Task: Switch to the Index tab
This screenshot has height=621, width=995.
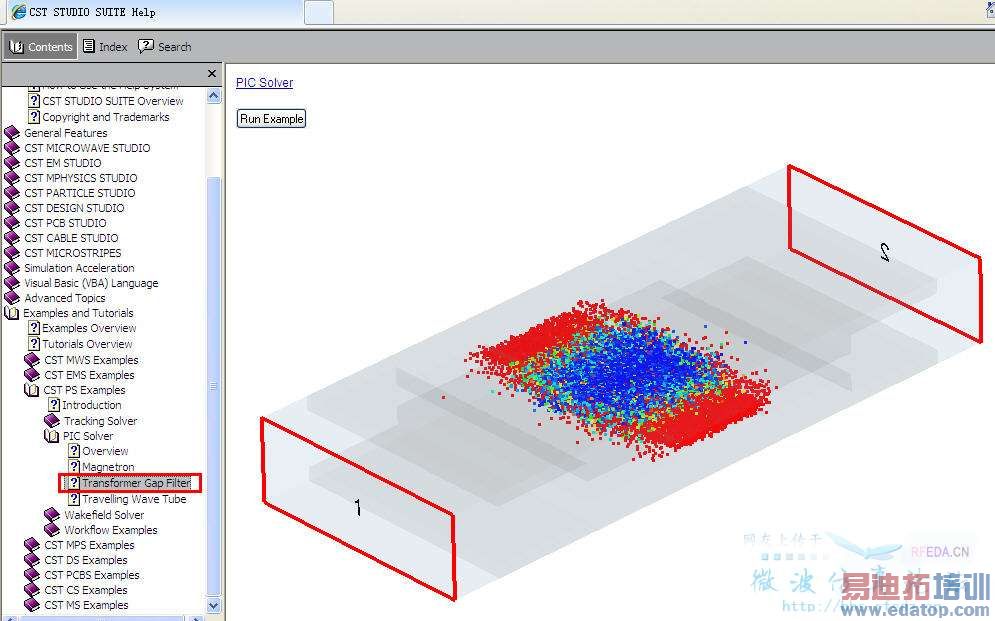Action: pos(105,47)
